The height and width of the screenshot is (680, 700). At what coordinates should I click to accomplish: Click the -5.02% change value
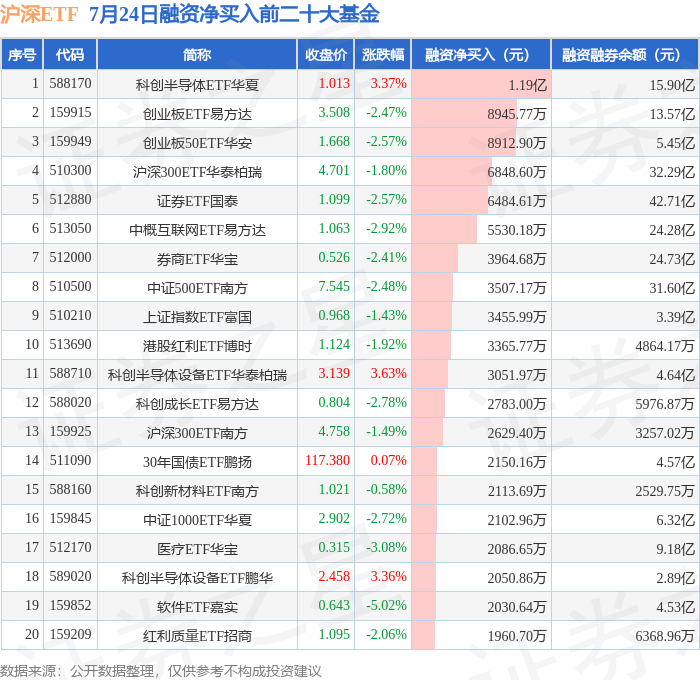(386, 605)
